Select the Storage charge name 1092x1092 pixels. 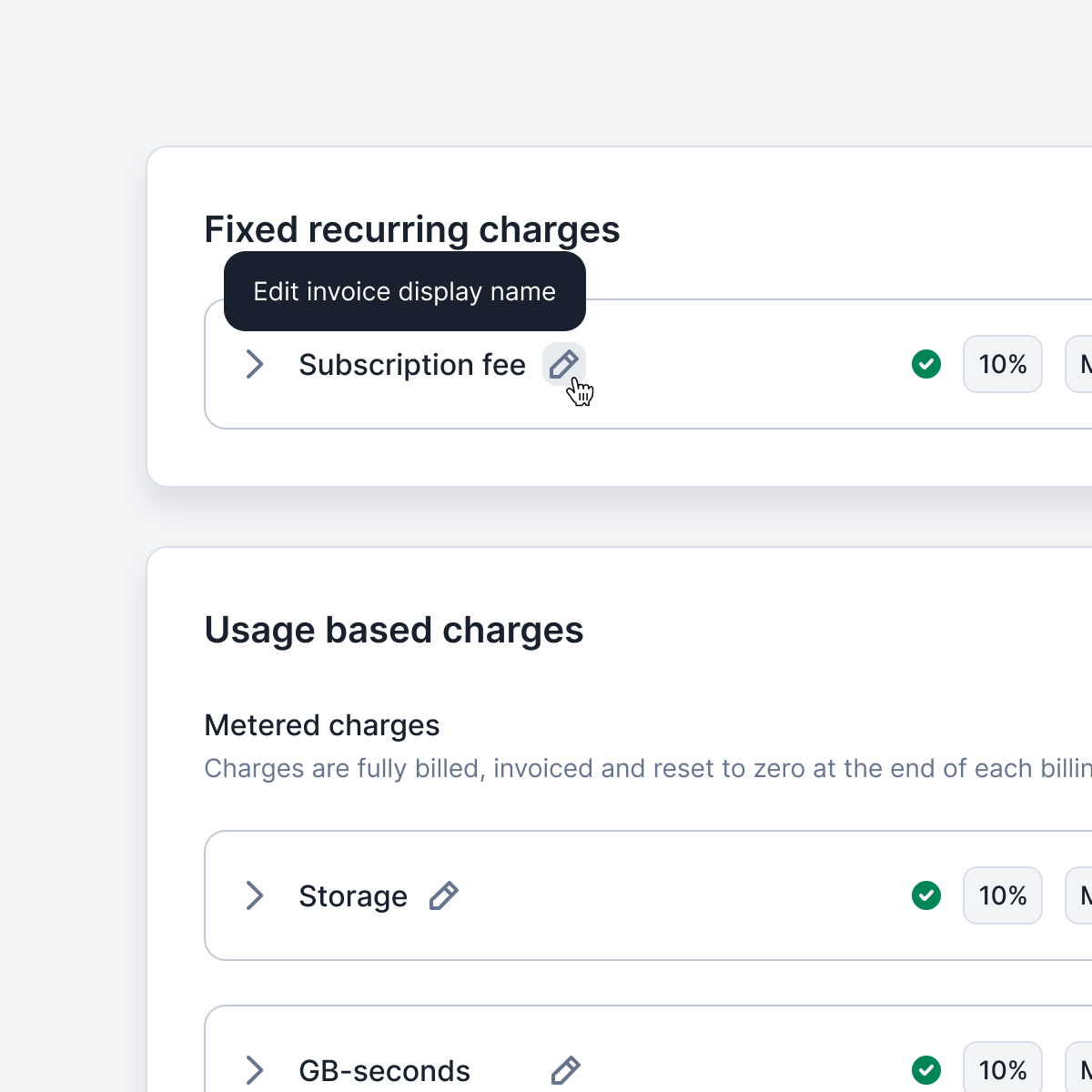pos(353,896)
